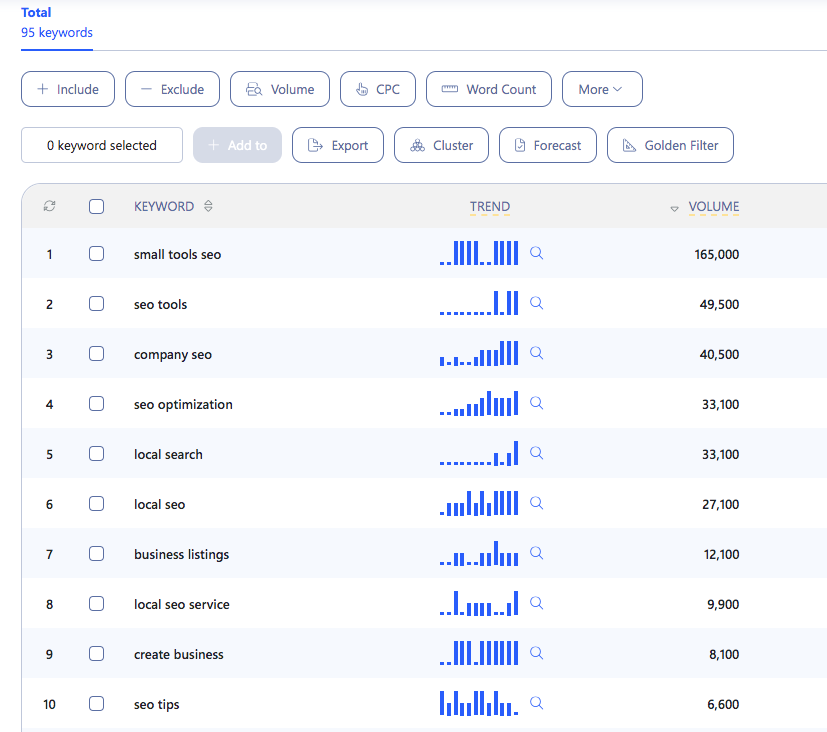Image resolution: width=827 pixels, height=732 pixels.
Task: Open trend magnifier for small tools seo
Action: [536, 253]
